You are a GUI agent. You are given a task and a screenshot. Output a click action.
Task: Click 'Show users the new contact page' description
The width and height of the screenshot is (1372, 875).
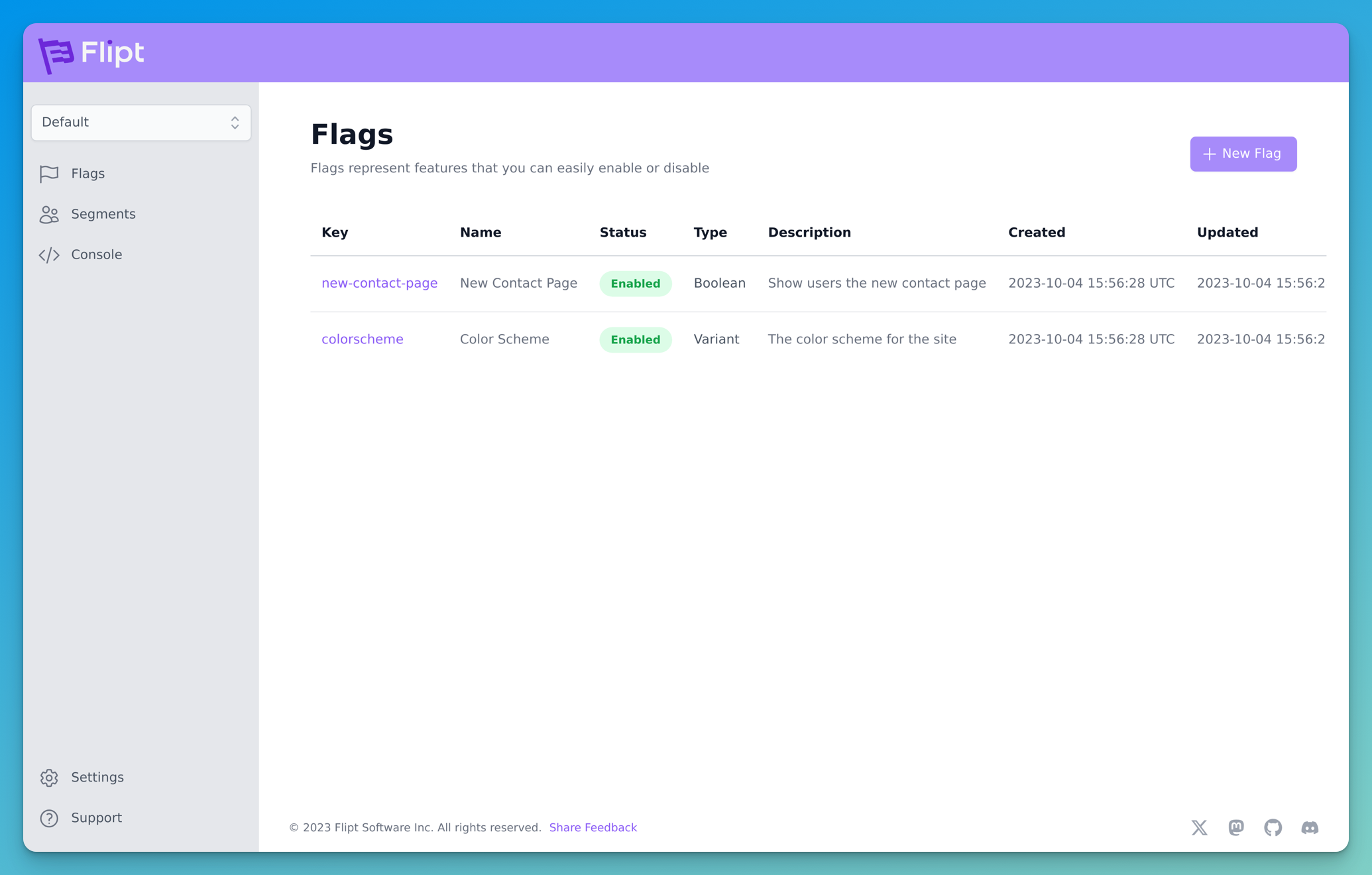pos(877,284)
